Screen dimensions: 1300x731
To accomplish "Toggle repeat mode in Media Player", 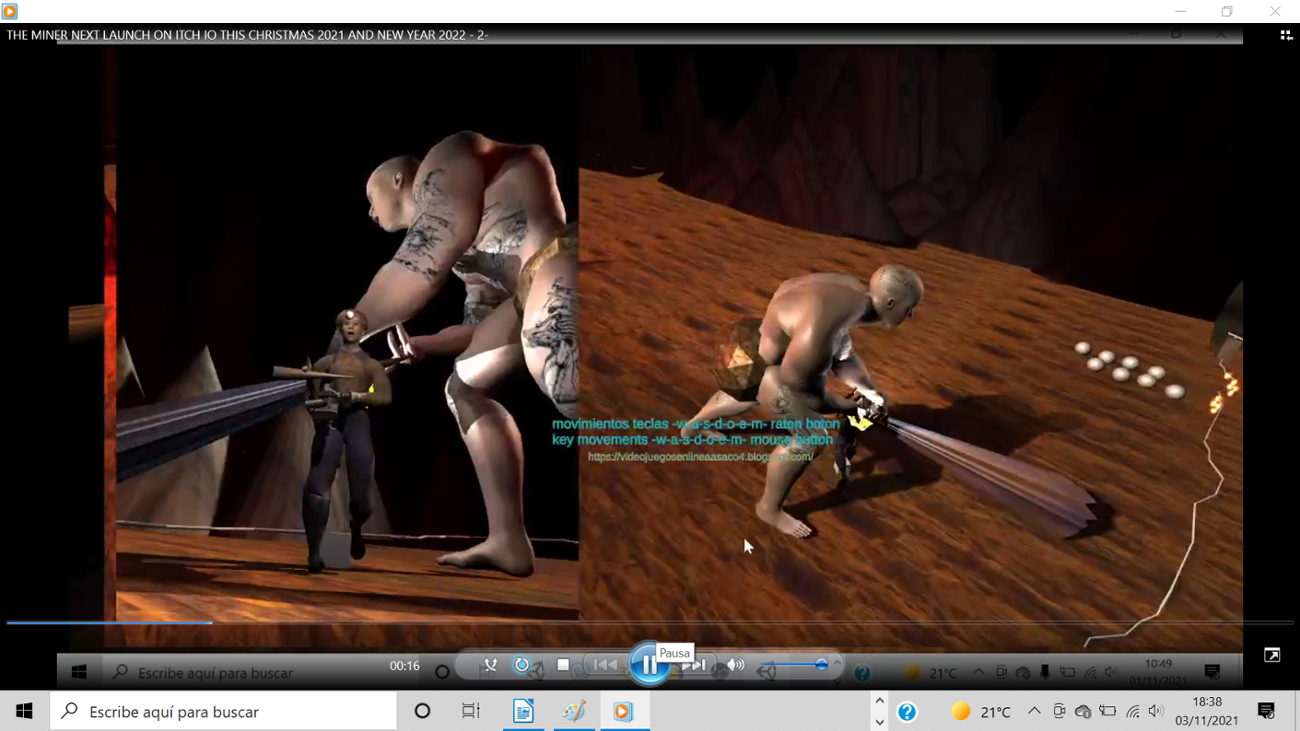I will pos(521,663).
